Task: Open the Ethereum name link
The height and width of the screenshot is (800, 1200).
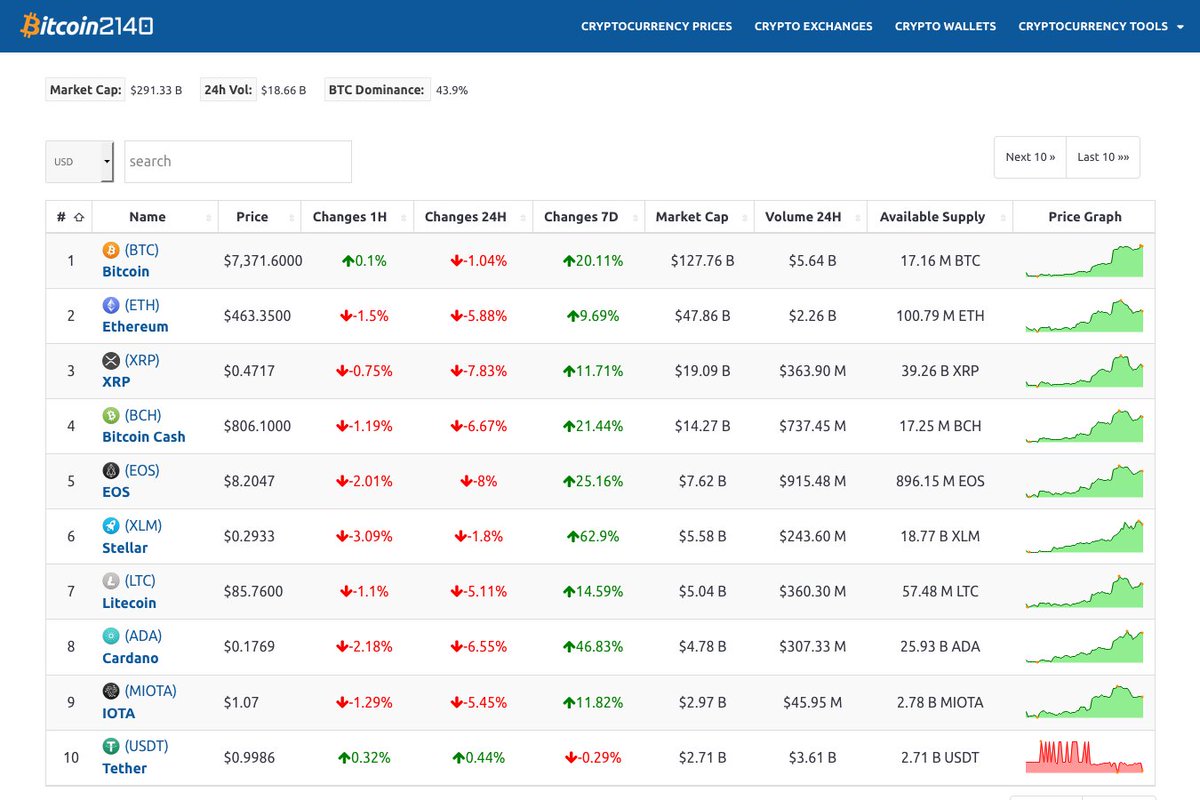Action: pos(135,326)
